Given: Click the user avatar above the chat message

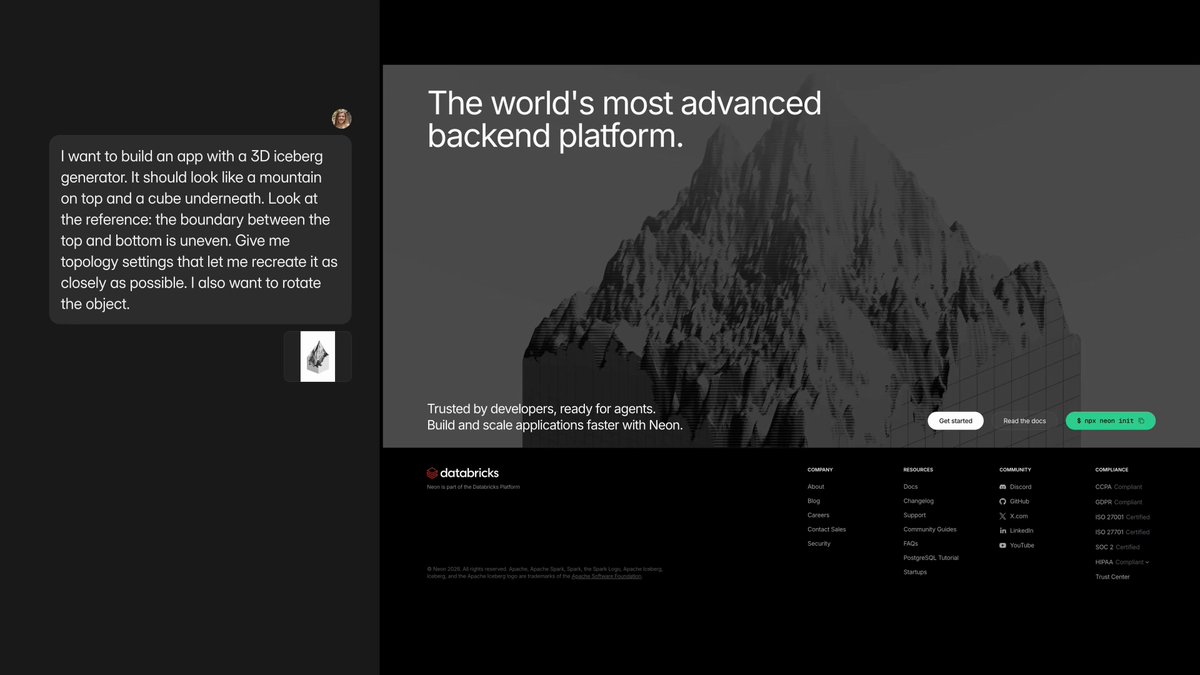Looking at the screenshot, I should point(342,119).
